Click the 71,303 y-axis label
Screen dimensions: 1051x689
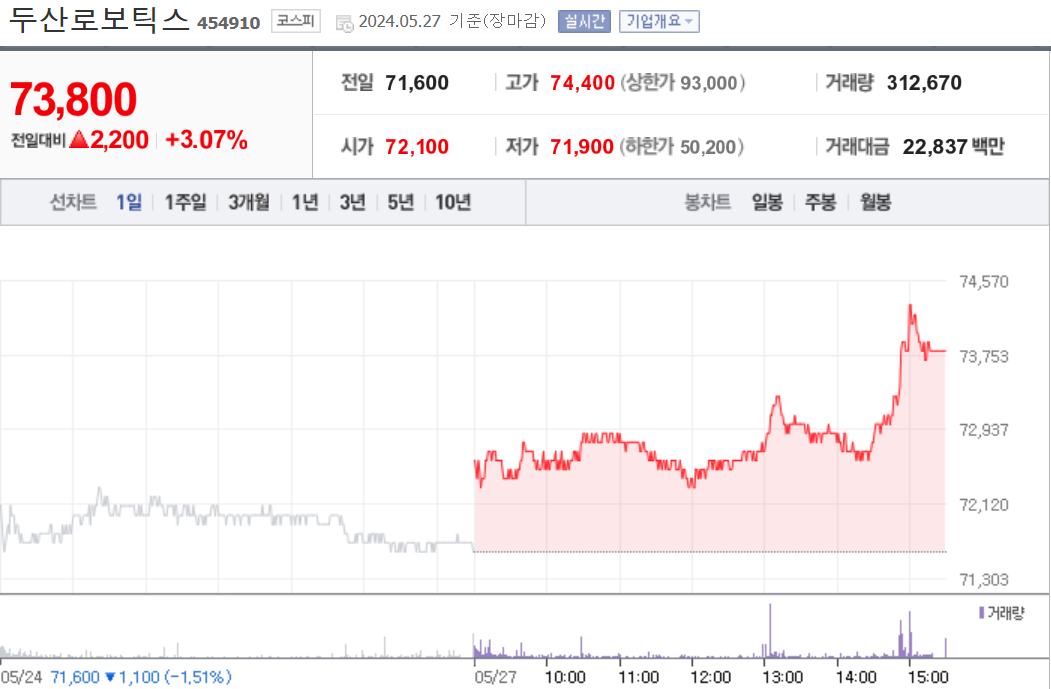tap(983, 579)
